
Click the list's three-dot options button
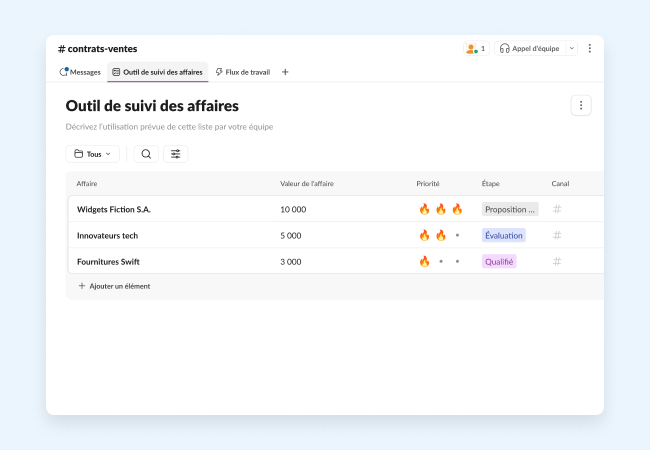click(x=581, y=105)
